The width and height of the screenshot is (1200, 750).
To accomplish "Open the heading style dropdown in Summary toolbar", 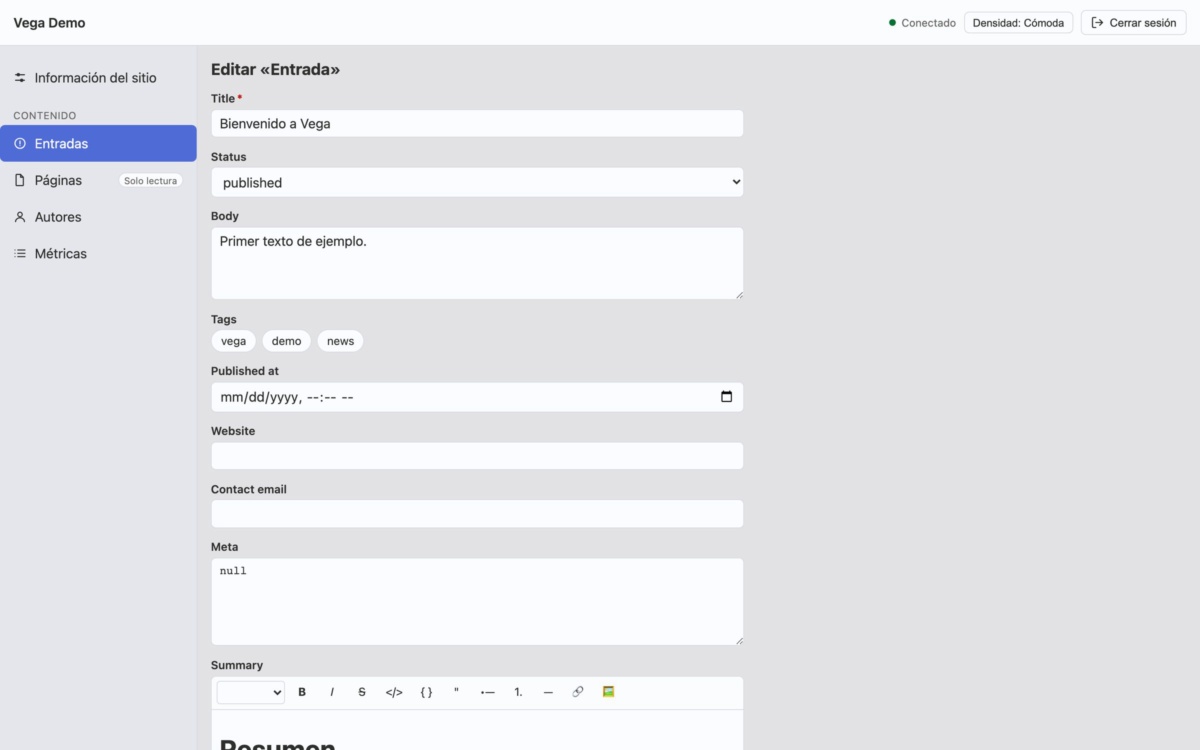I will coord(251,692).
